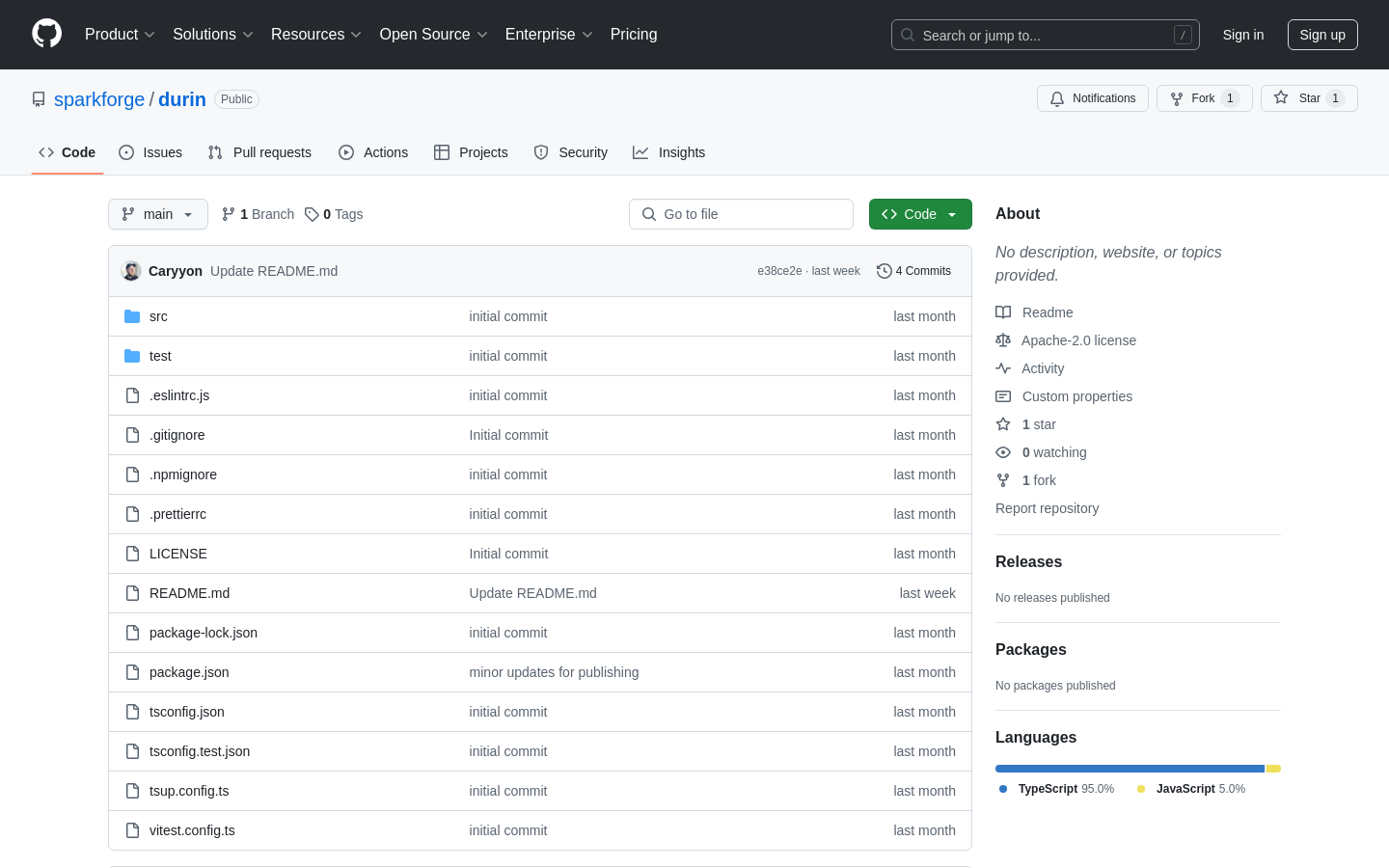Open the green Code dropdown

point(920,214)
